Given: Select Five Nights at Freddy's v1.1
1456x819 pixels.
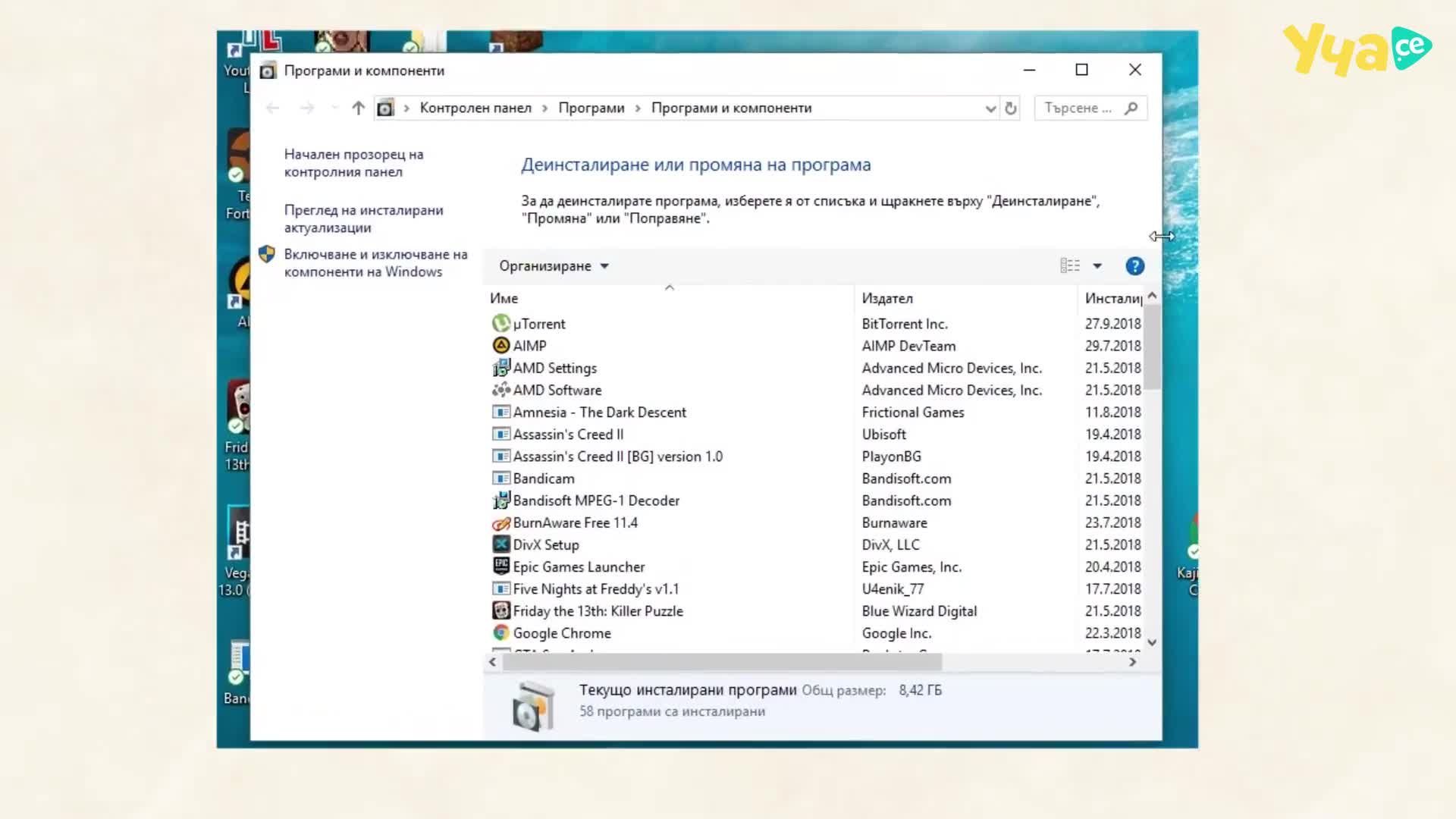Looking at the screenshot, I should coord(596,588).
